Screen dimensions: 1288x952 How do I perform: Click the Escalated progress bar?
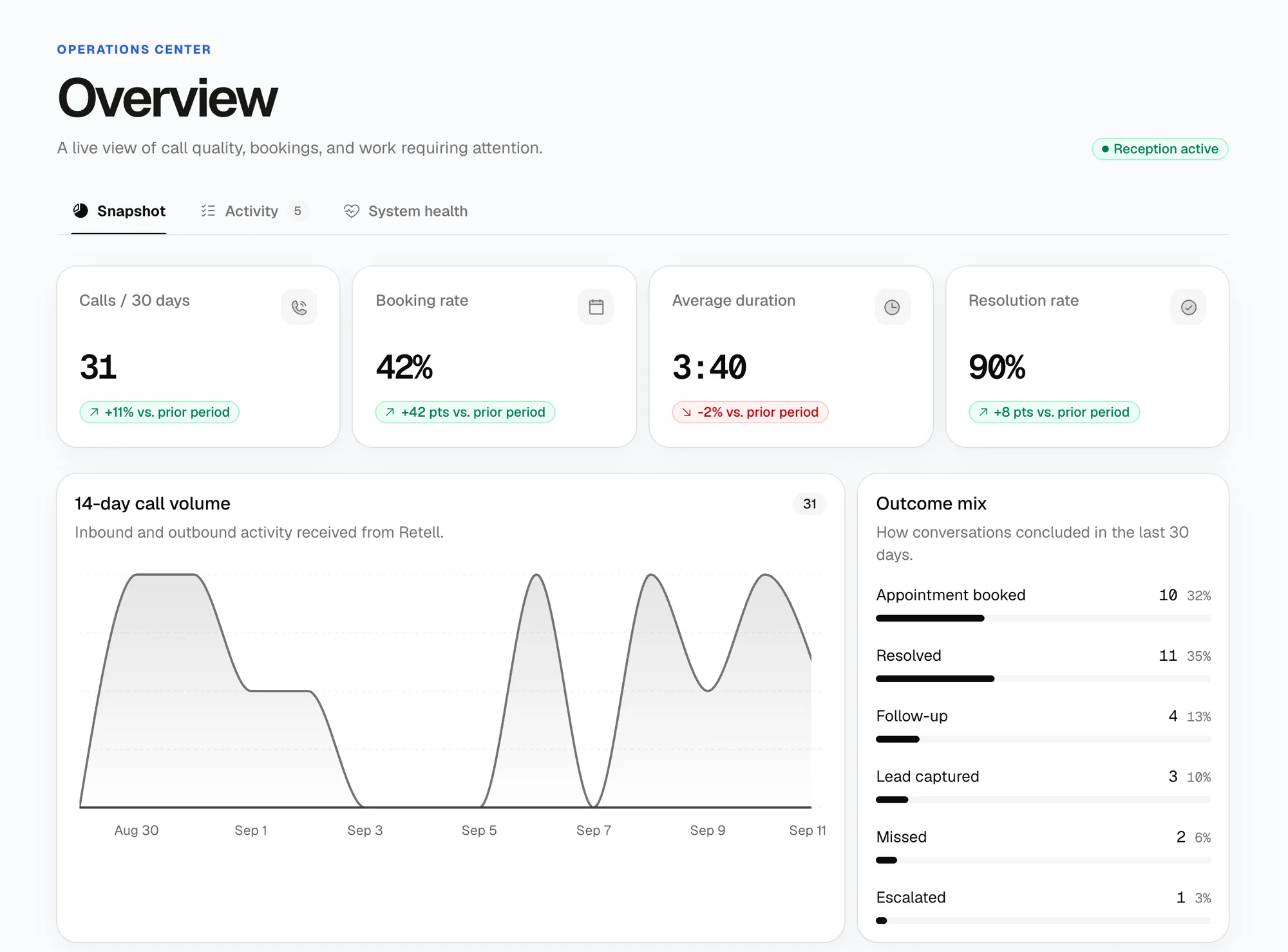(x=1043, y=921)
